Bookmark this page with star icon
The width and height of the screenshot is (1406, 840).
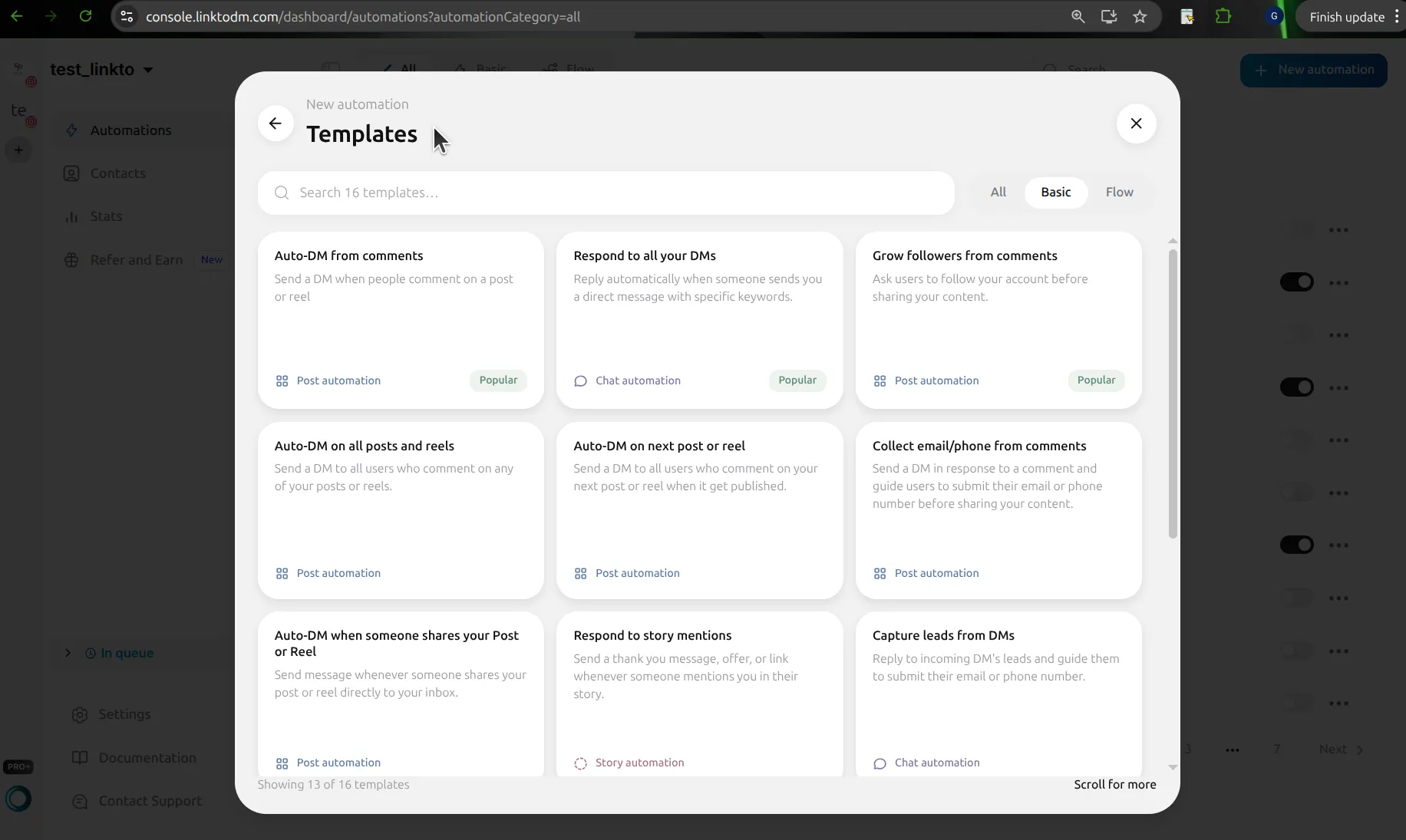(x=1140, y=17)
